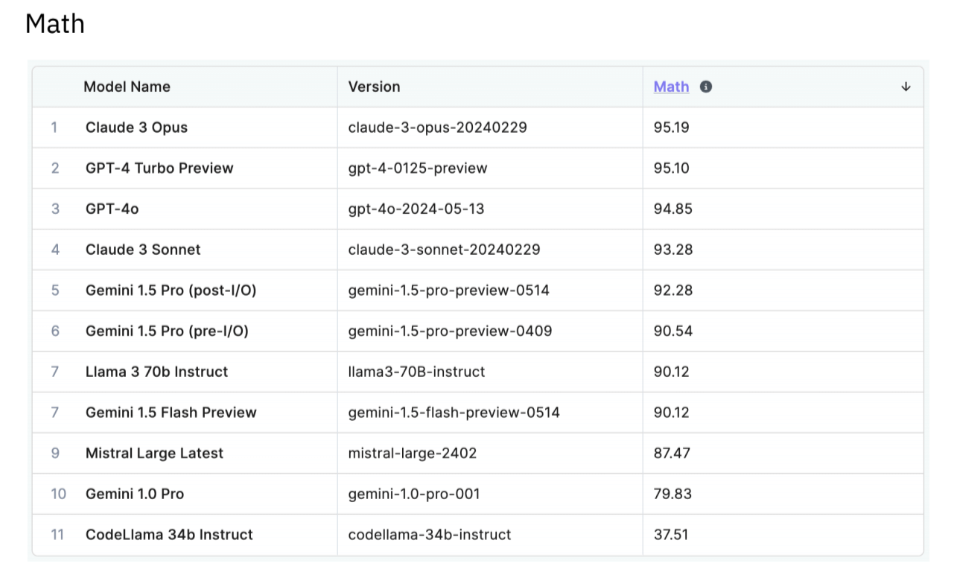Select the Model Name column header
The image size is (953, 581).
point(126,87)
